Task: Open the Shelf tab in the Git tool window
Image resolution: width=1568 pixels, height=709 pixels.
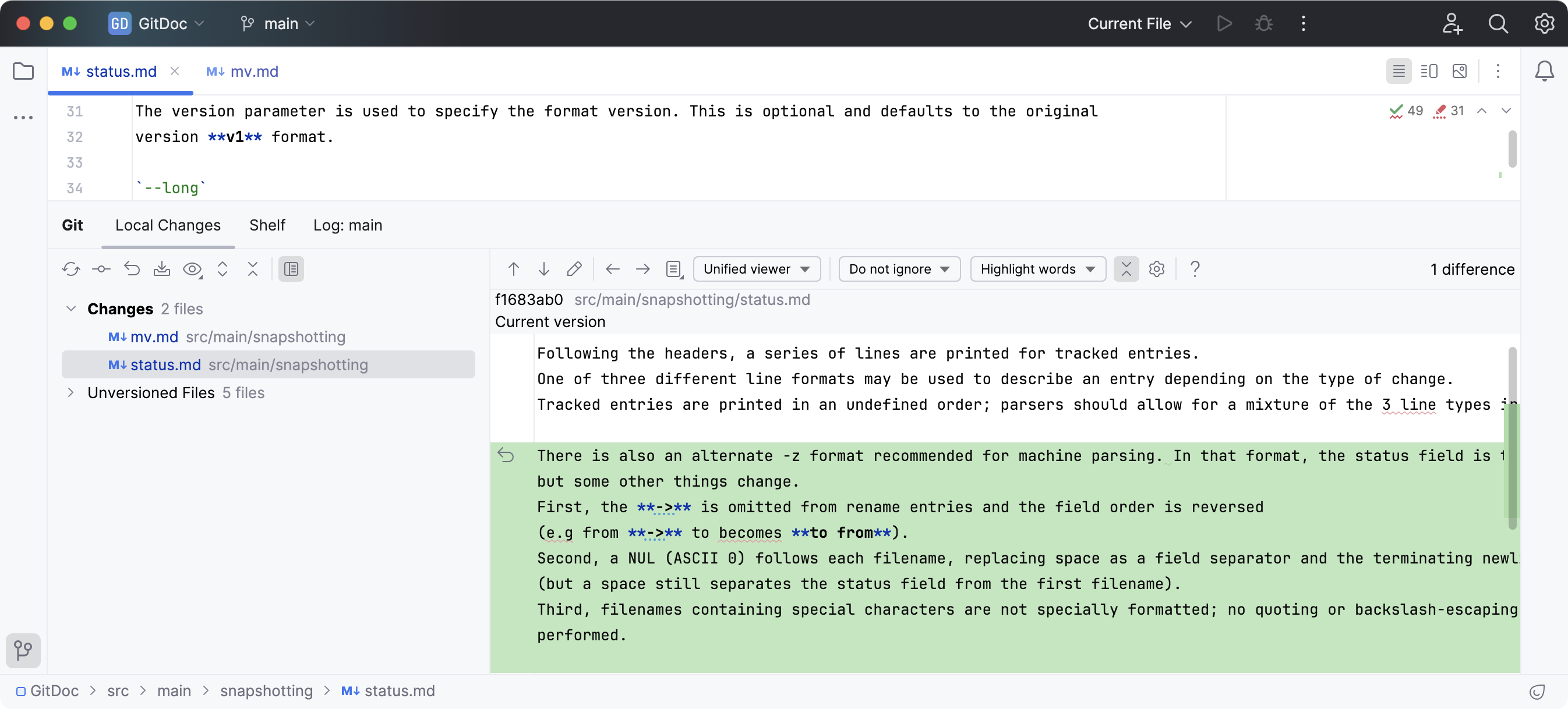Action: [x=267, y=225]
